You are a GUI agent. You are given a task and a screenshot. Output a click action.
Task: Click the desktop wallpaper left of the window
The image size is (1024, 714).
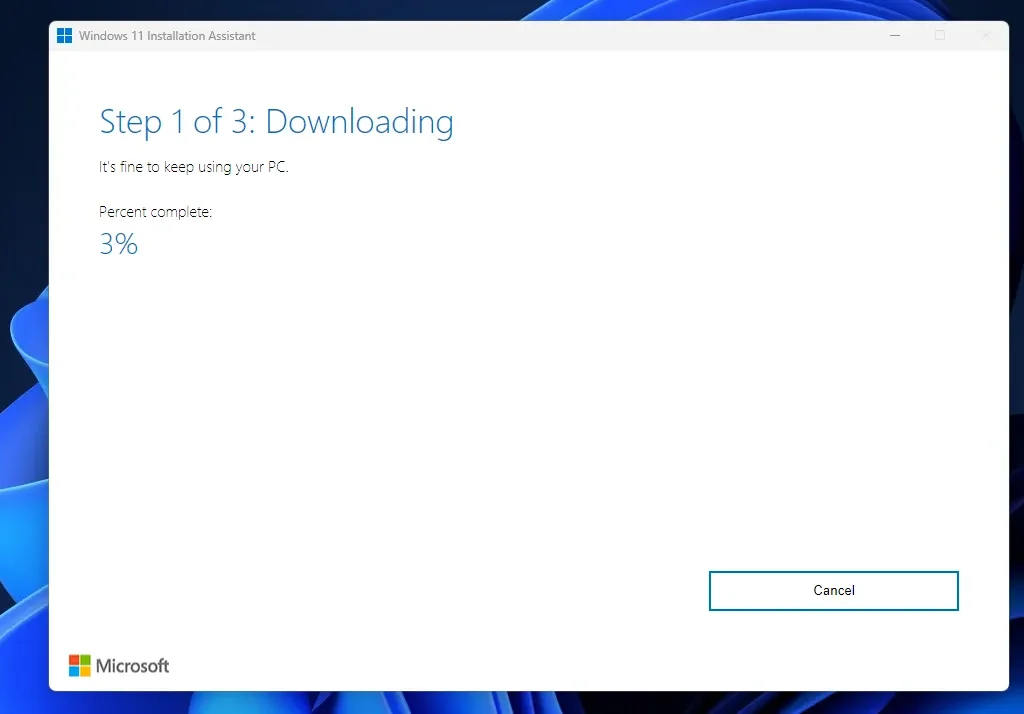tap(24, 400)
